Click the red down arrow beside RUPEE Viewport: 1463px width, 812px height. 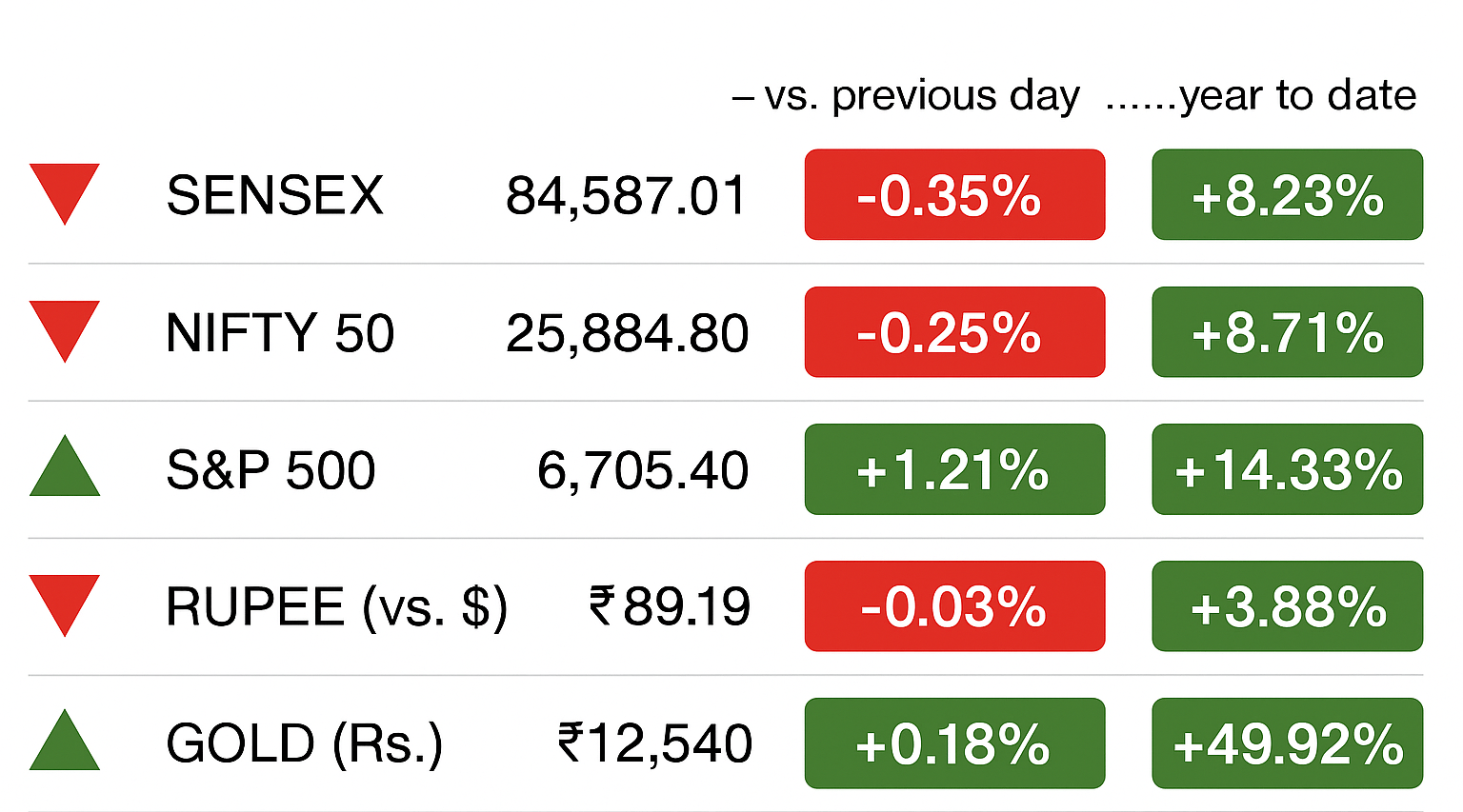click(x=65, y=602)
